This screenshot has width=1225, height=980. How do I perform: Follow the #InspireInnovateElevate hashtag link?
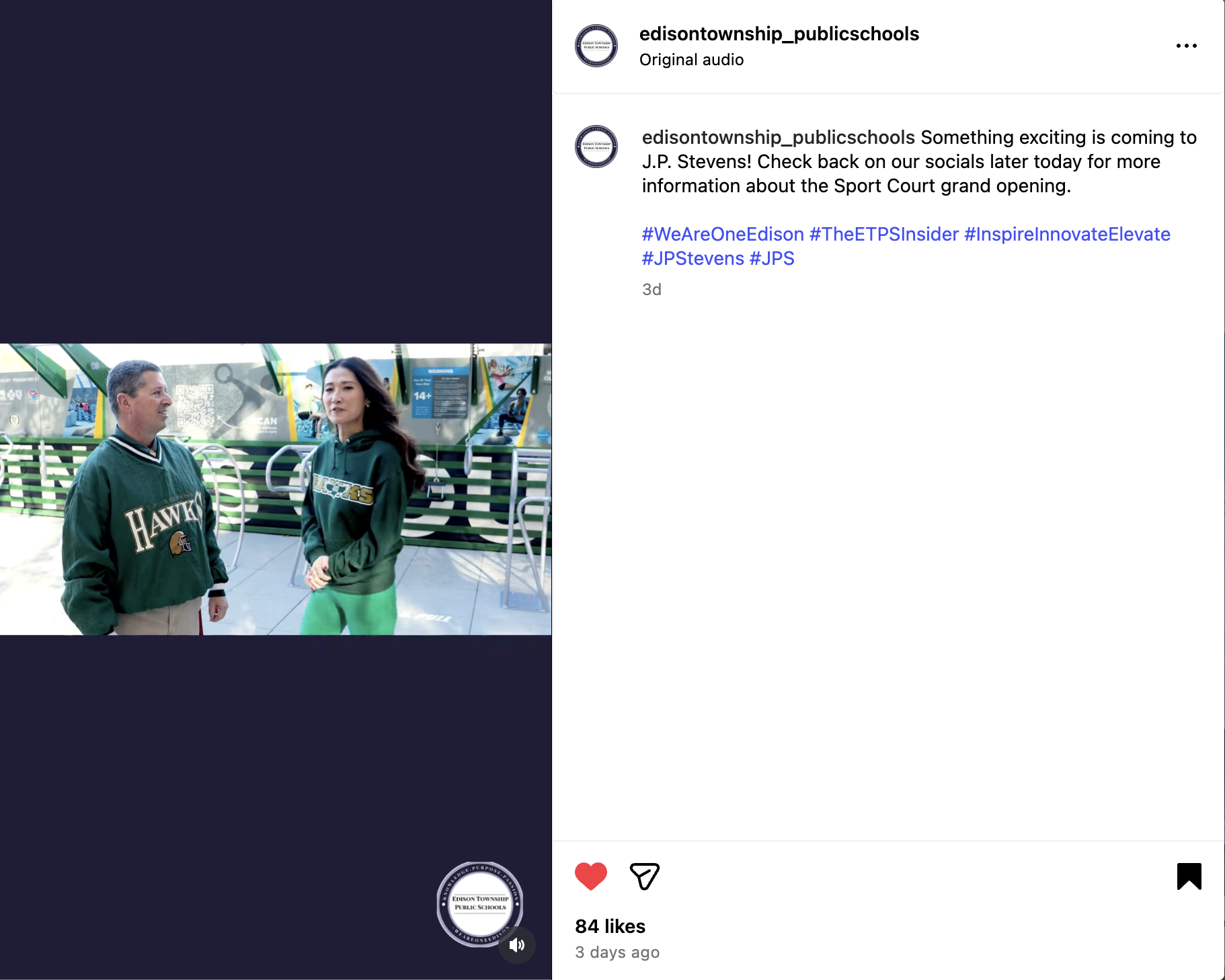pyautogui.click(x=1067, y=234)
